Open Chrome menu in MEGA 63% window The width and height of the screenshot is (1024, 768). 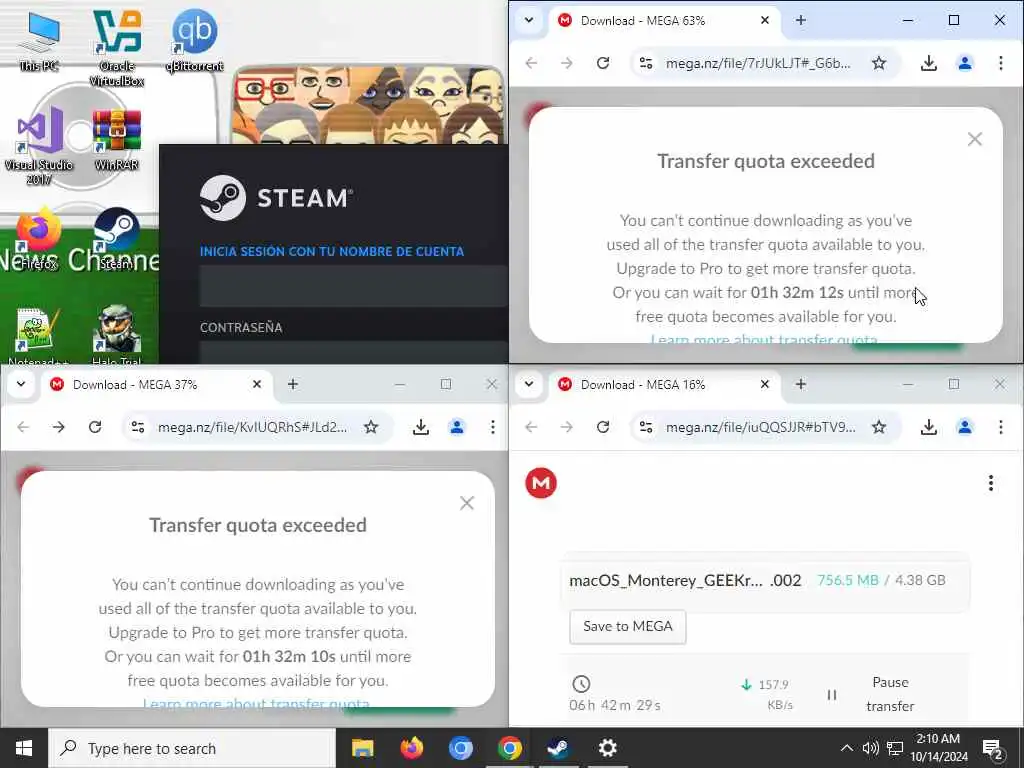[1000, 63]
